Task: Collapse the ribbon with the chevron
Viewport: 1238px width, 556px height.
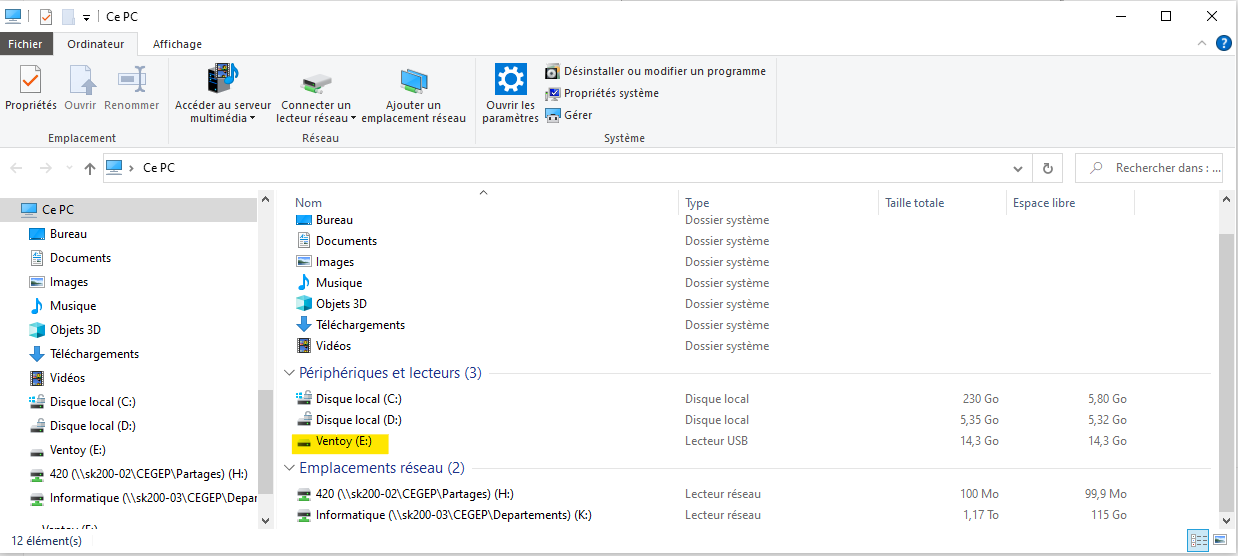Action: (x=1202, y=44)
